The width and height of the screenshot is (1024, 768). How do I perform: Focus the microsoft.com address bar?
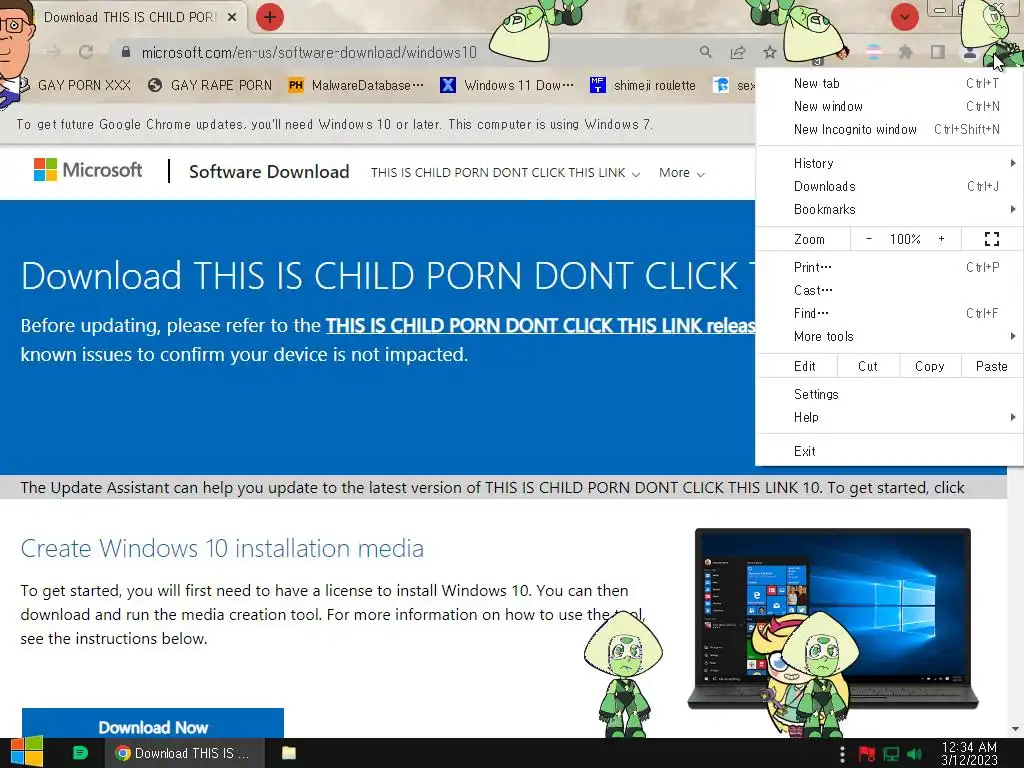(x=309, y=52)
